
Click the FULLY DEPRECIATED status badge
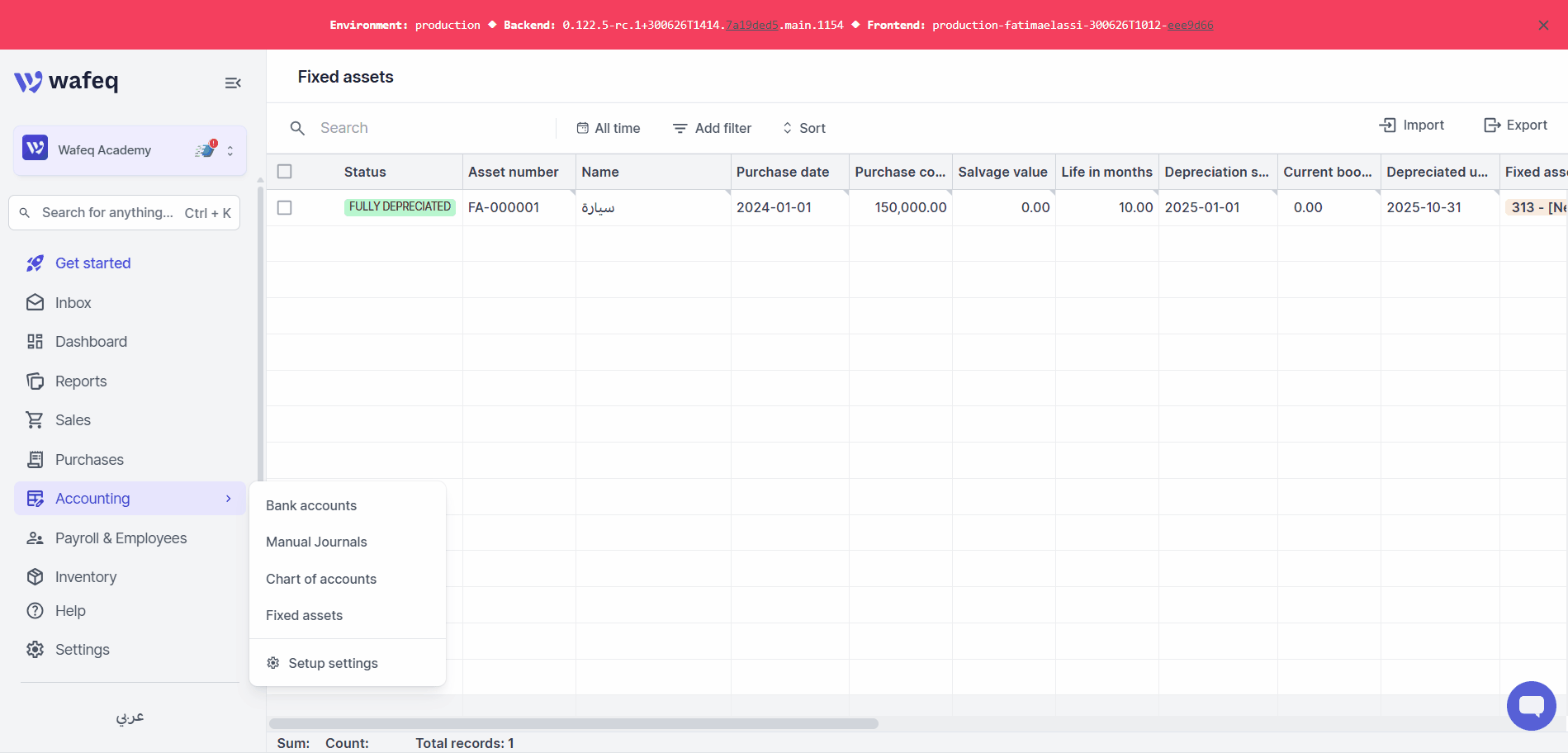400,207
